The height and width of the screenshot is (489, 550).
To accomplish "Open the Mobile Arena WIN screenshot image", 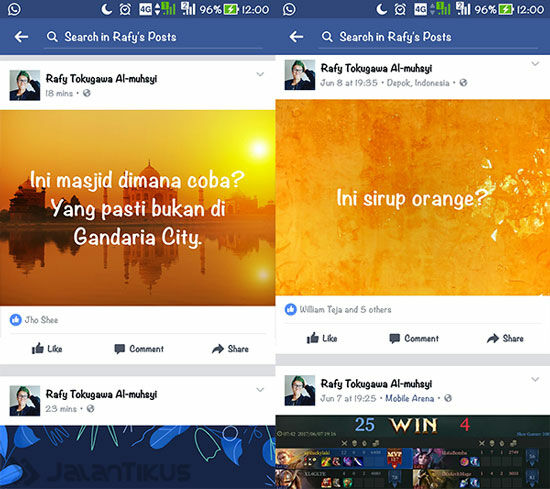I will (412, 452).
